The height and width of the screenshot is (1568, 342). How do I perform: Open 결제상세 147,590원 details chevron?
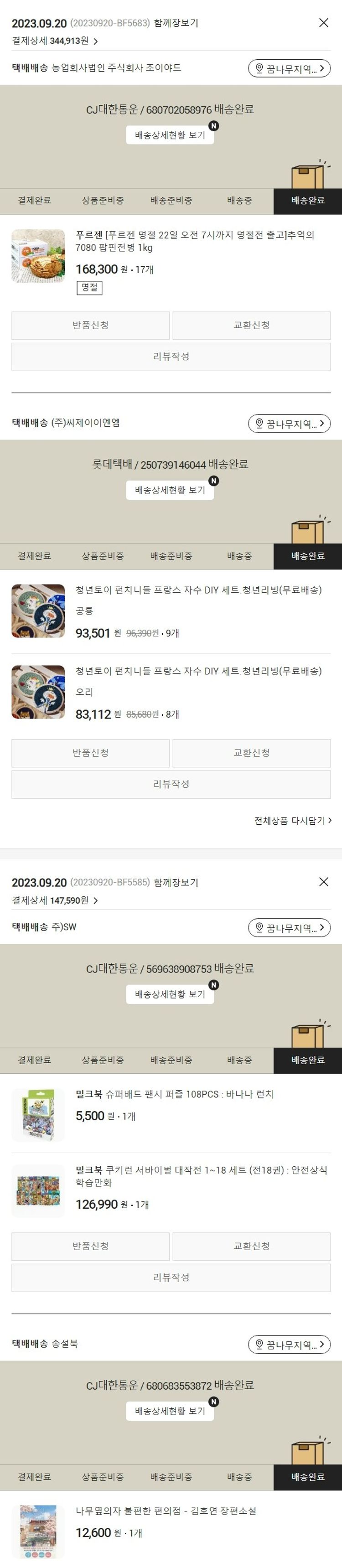coord(96,900)
